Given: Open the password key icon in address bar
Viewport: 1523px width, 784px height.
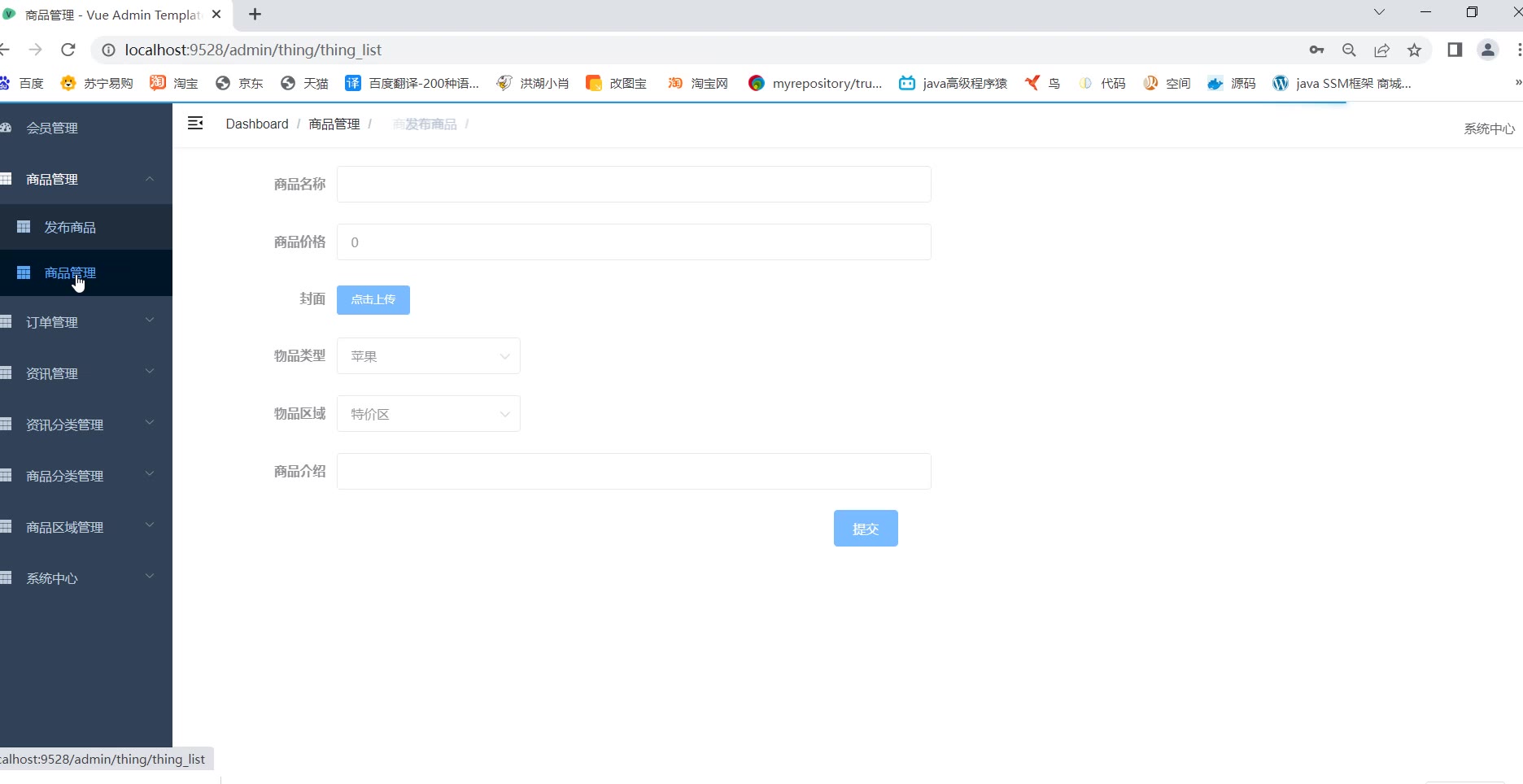Looking at the screenshot, I should pyautogui.click(x=1316, y=50).
